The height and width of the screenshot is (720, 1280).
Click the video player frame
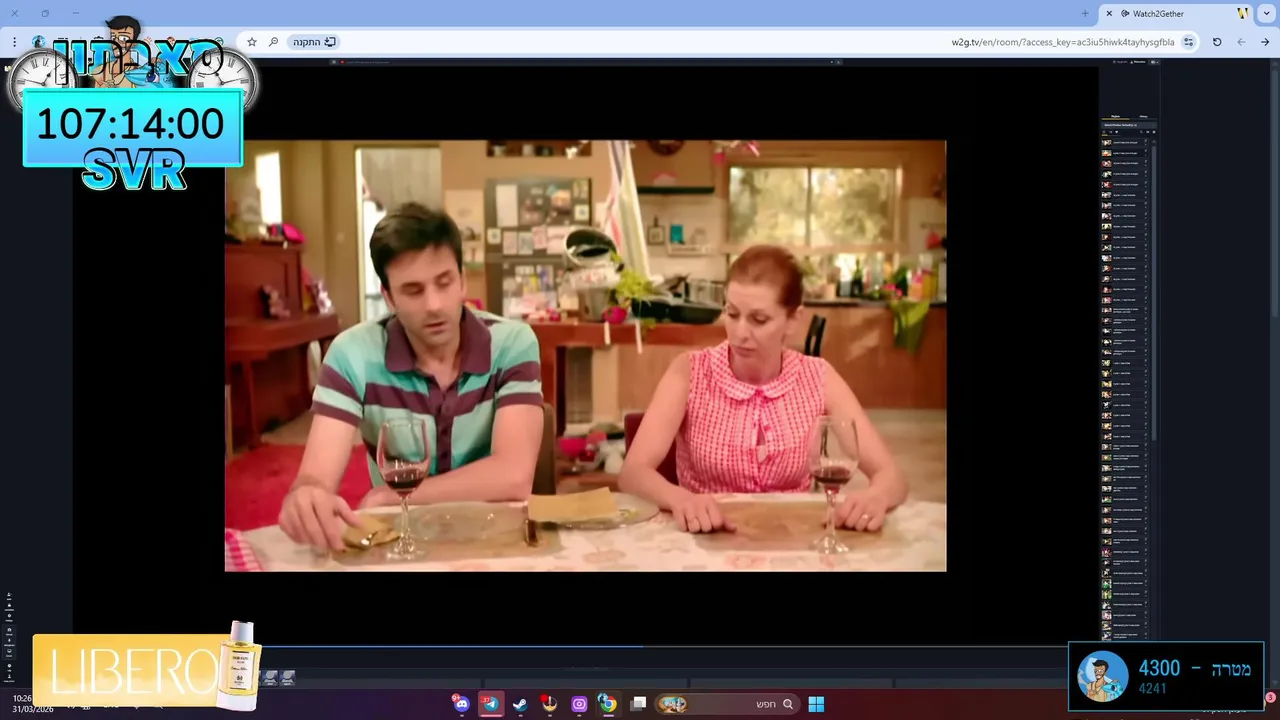[x=585, y=356]
